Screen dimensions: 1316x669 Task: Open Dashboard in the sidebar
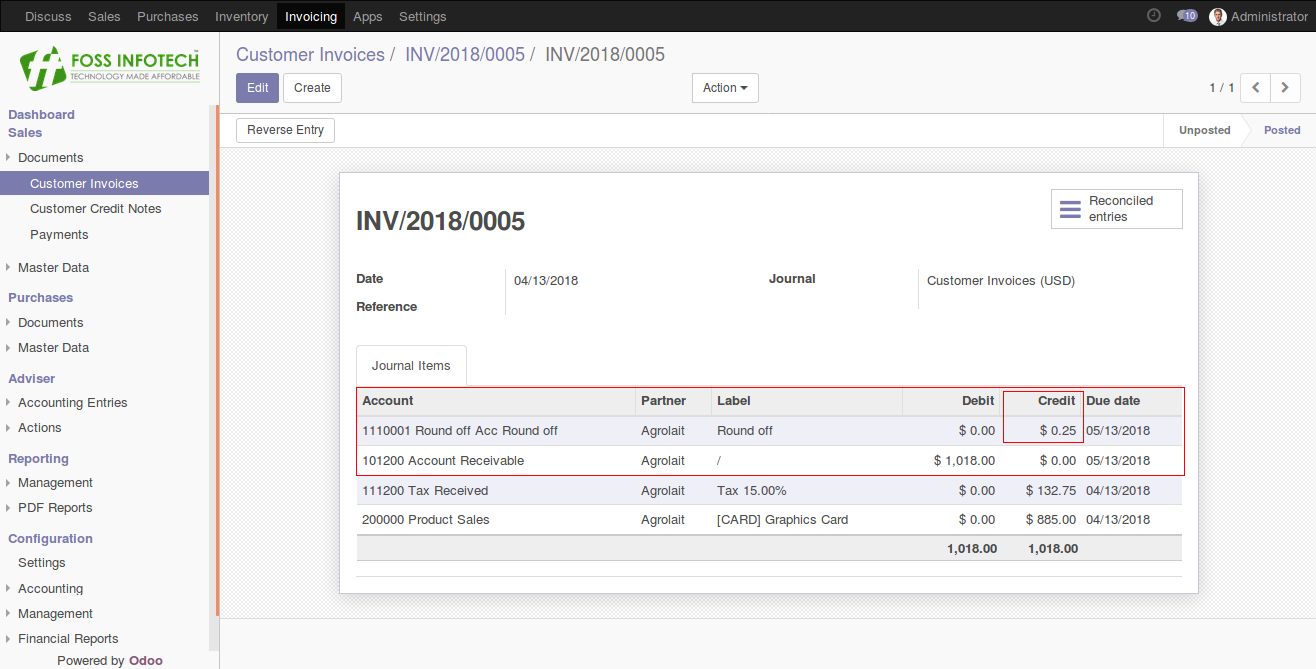[x=42, y=115]
